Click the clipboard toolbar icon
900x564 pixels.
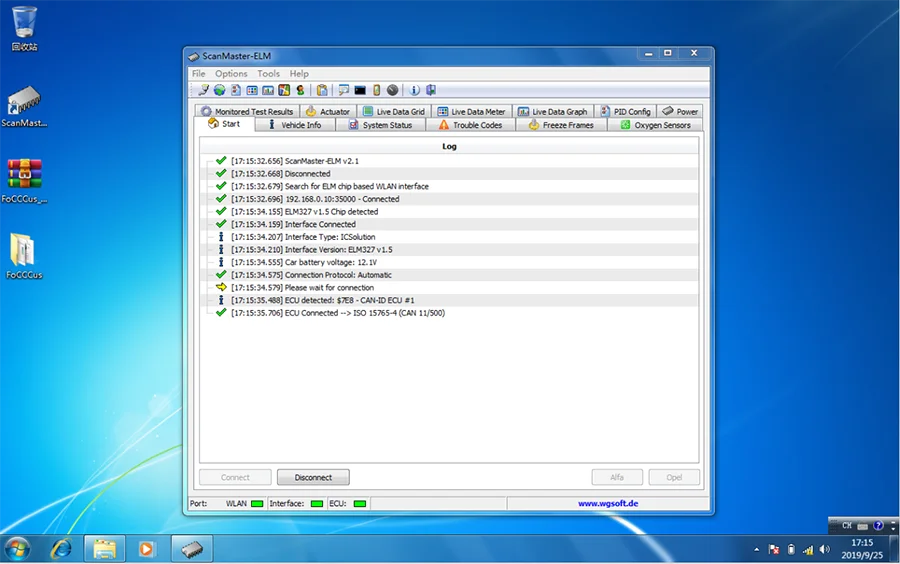[322, 90]
